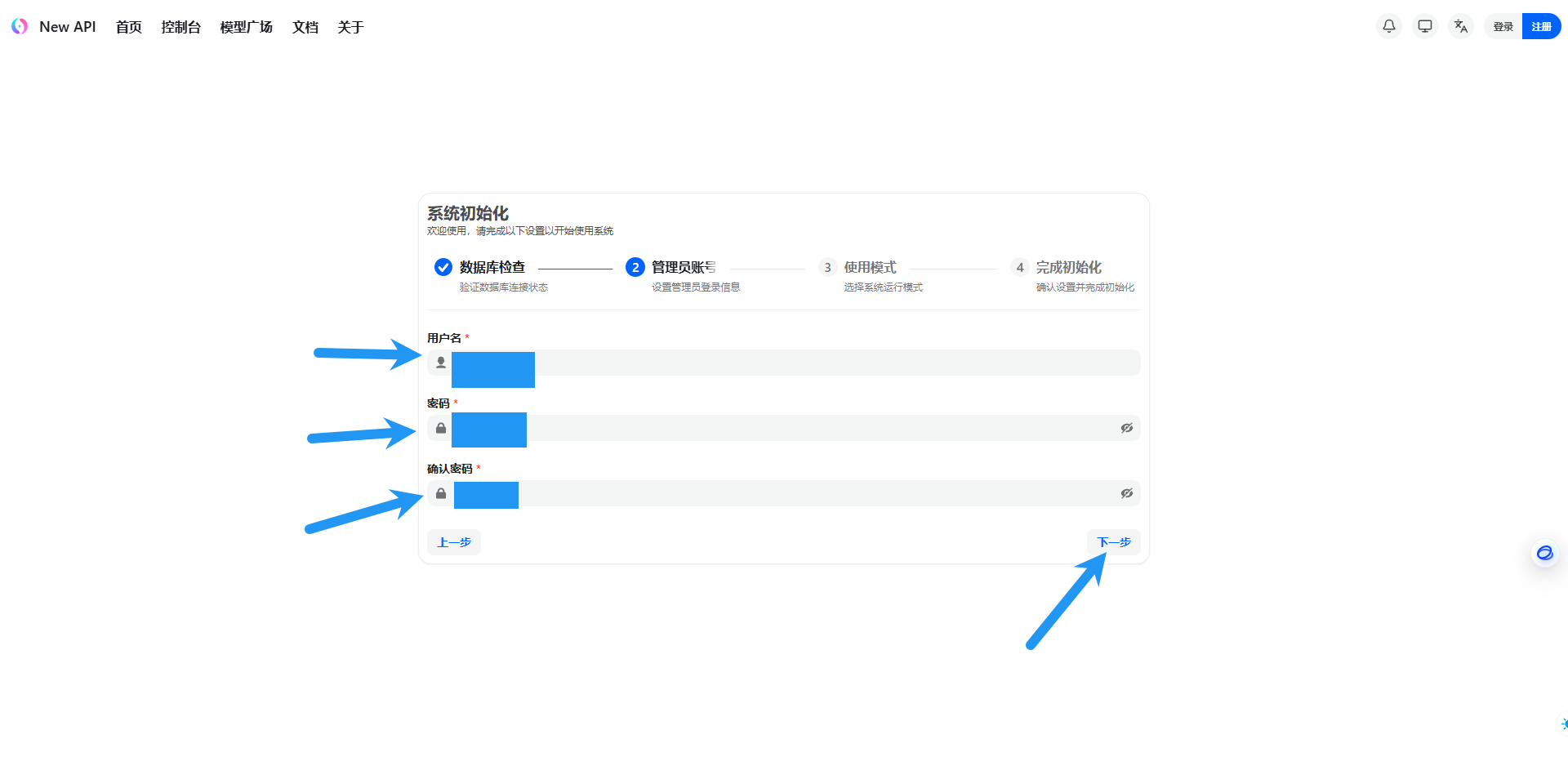Select step 3 使用模式 in stepper
1568x757 pixels.
click(869, 268)
